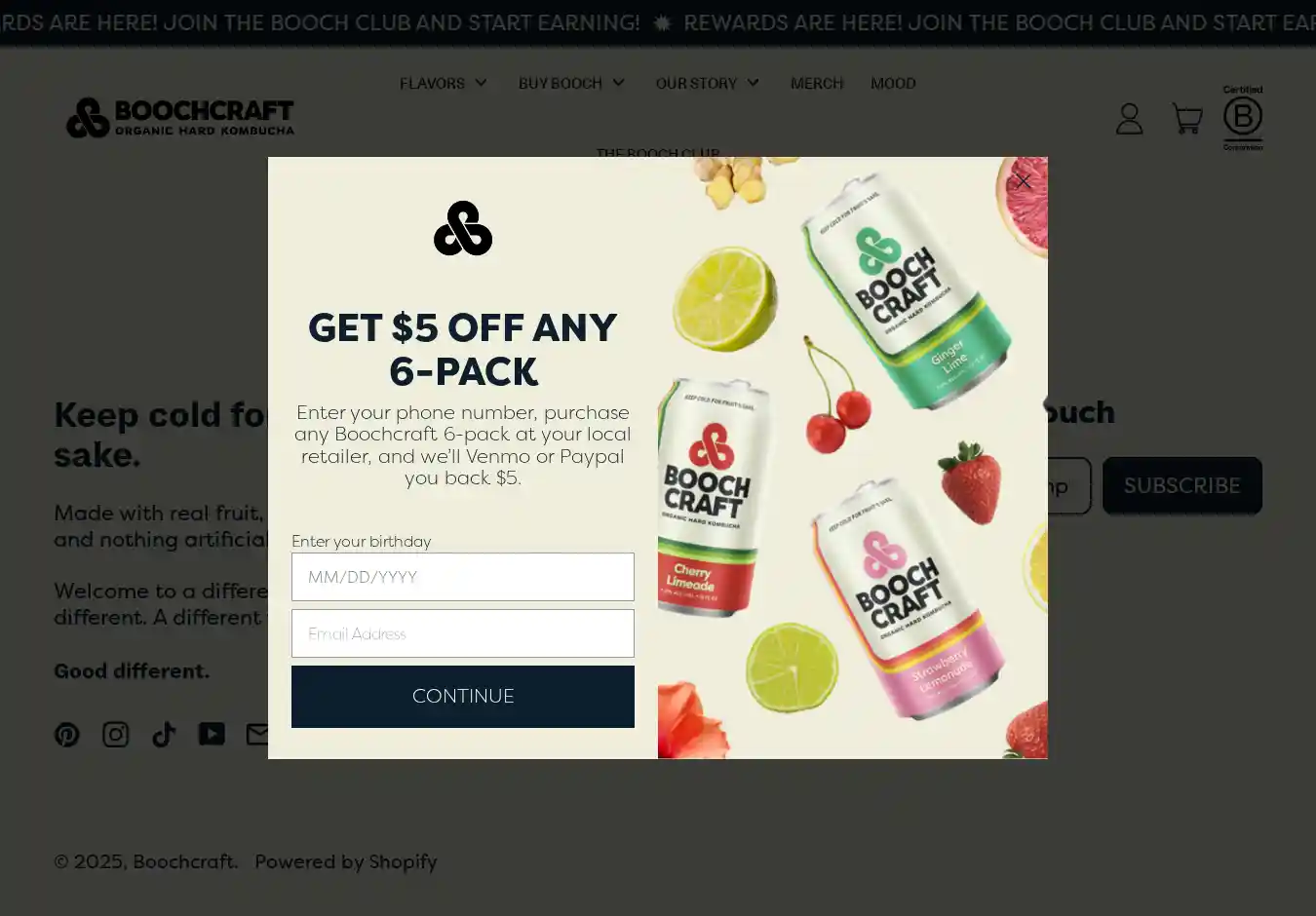Expand the Buy Booch dropdown menu

tap(572, 84)
